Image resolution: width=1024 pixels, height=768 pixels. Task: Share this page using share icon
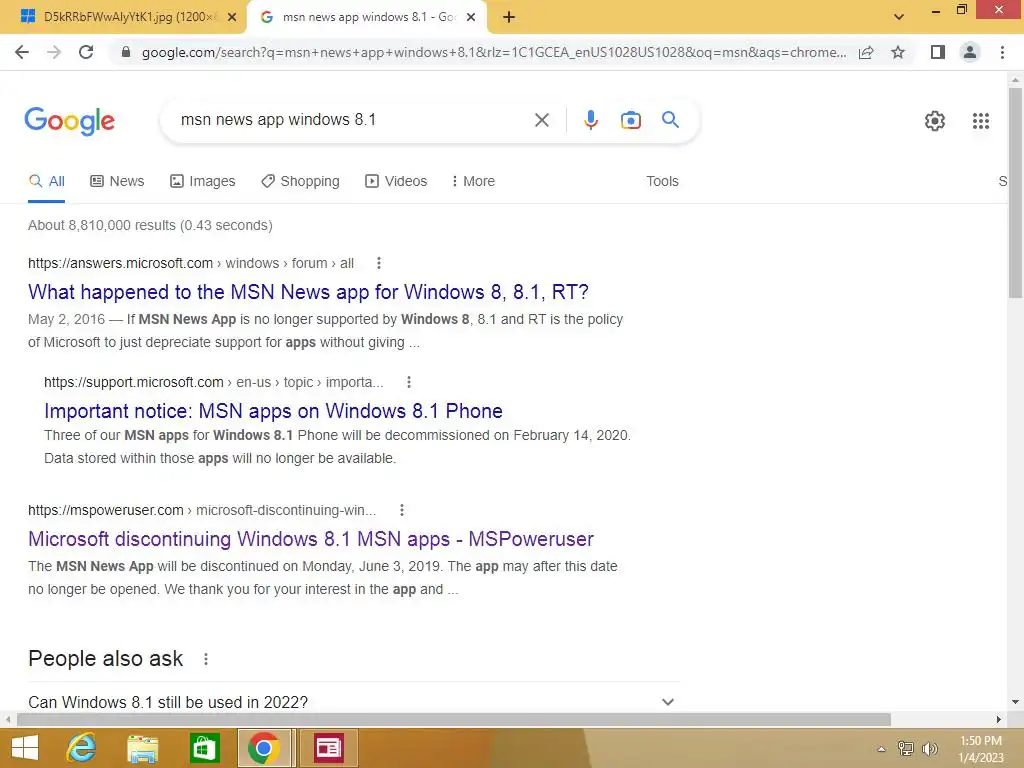tap(866, 52)
